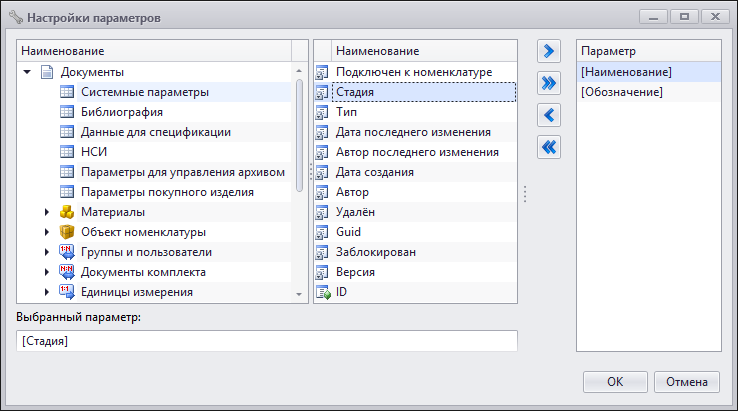Expand the Группы и пользователи node
Viewport: 738px width, 411px height.
(47, 252)
